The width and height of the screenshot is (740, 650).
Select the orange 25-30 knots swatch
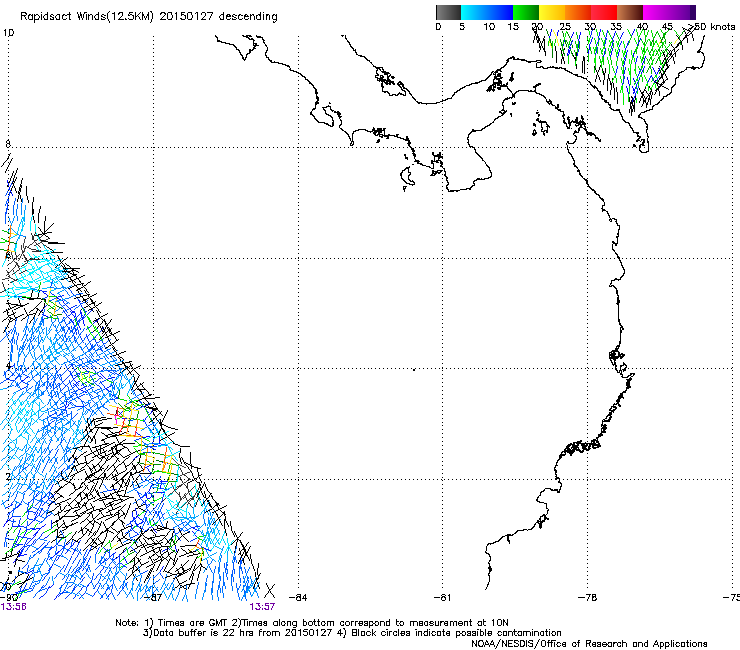[x=578, y=12]
